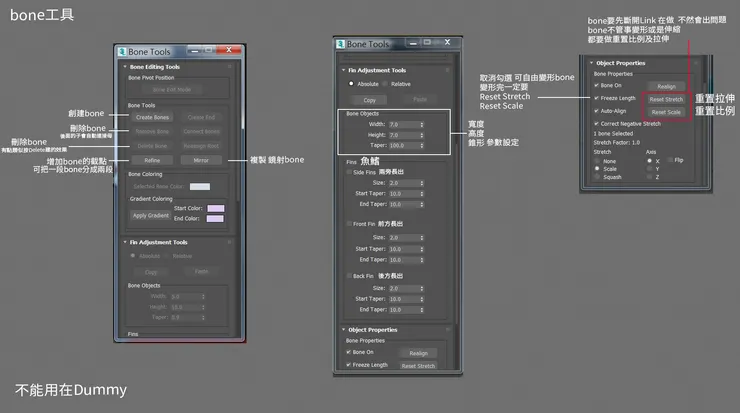Click the Create End button
This screenshot has width=740, height=413.
coord(201,117)
